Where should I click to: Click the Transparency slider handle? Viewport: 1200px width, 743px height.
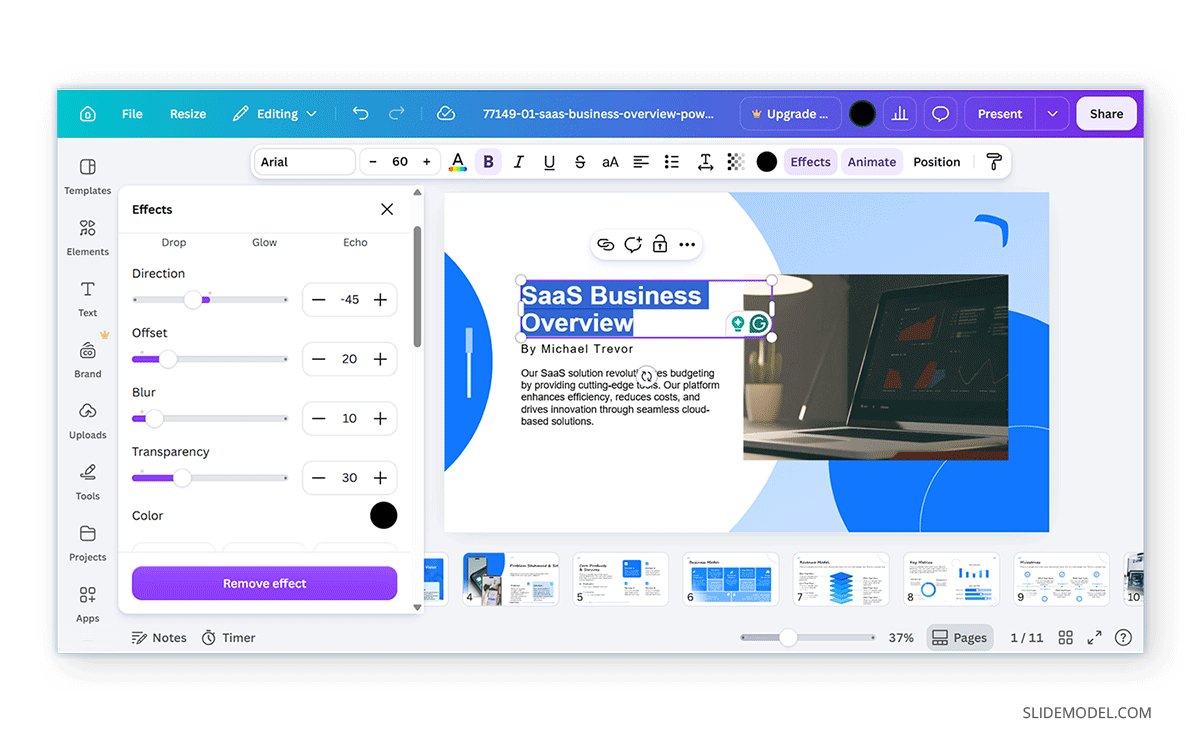click(182, 478)
